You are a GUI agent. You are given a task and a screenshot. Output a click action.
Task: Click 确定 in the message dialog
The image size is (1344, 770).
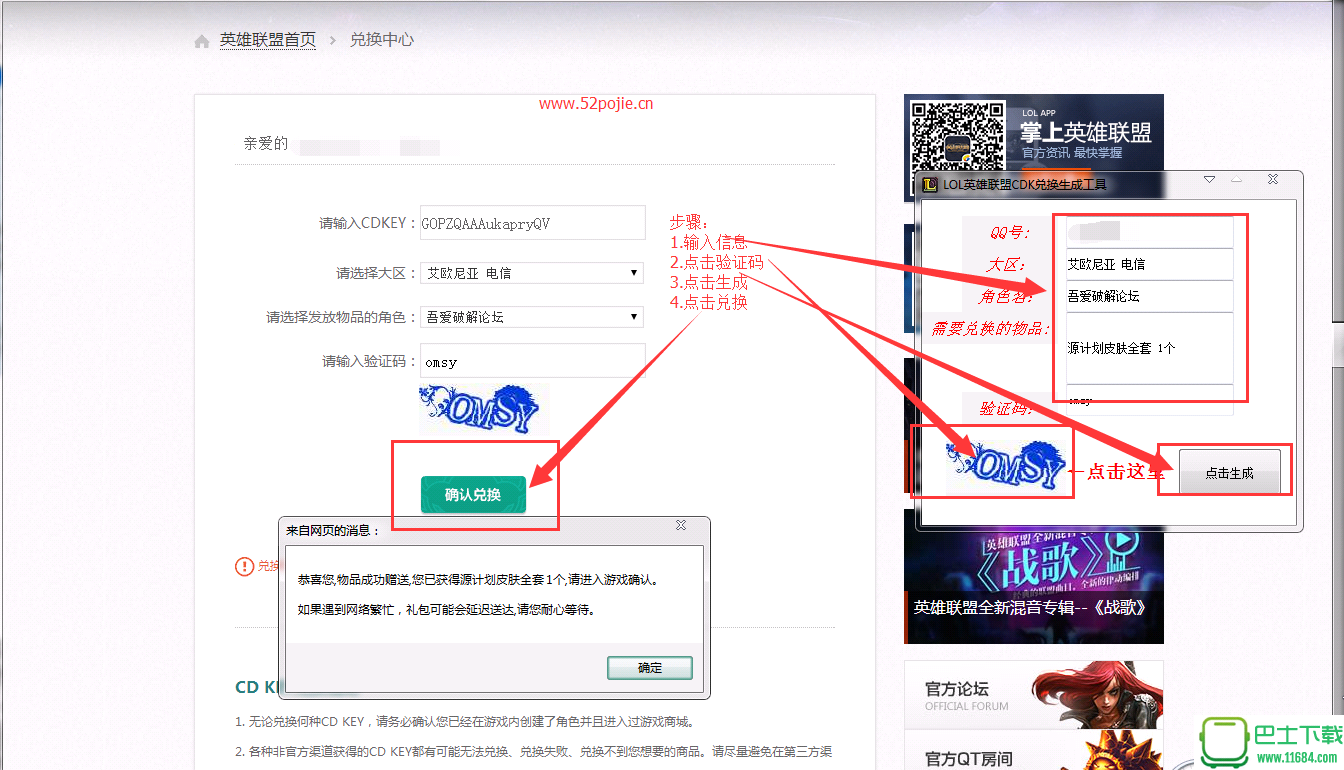point(650,668)
